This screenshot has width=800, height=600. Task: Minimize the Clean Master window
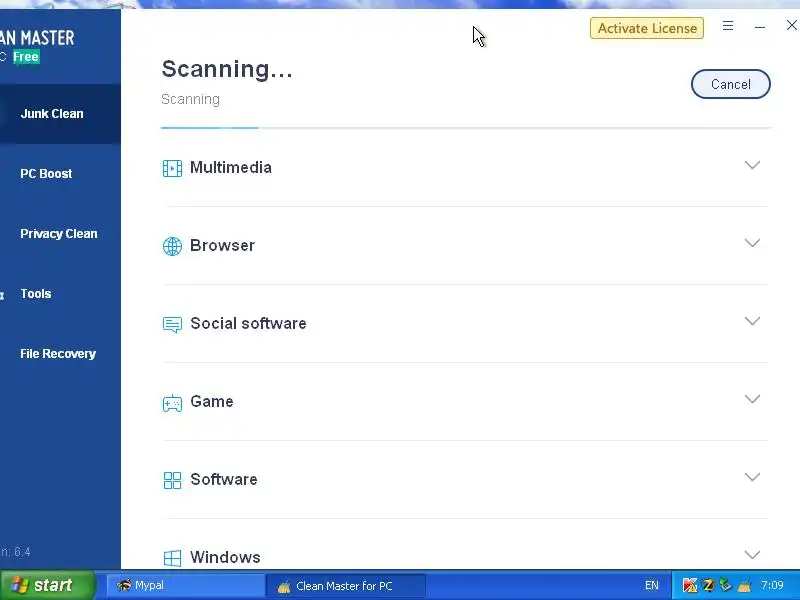tap(760, 27)
